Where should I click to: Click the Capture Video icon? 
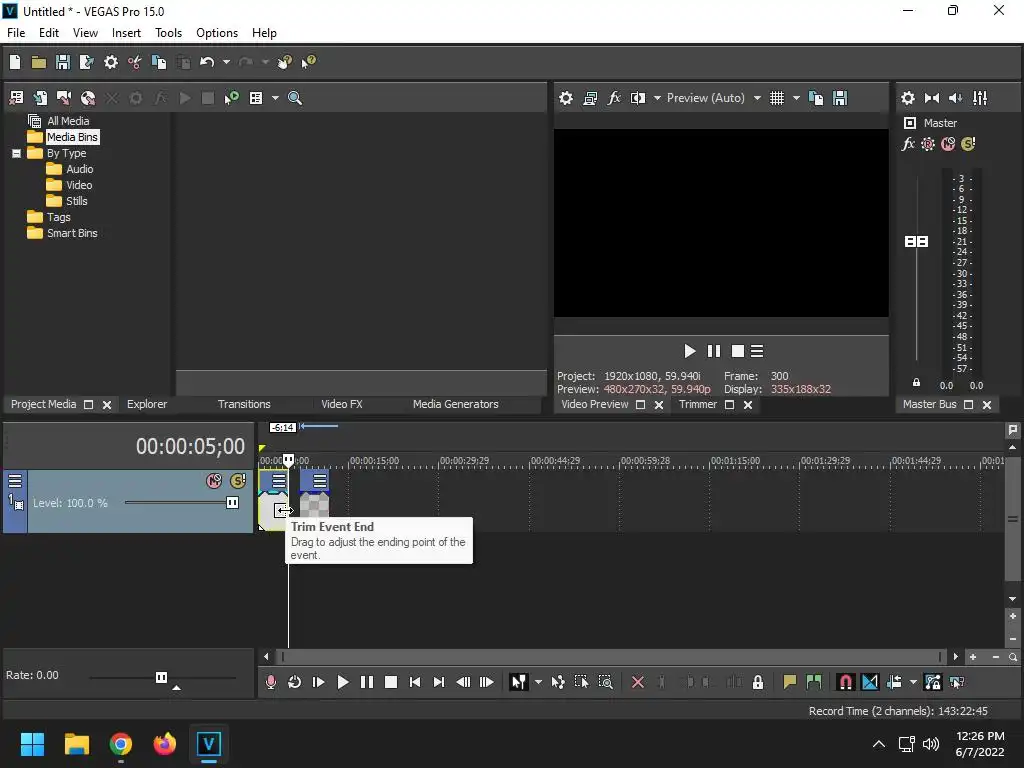(64, 98)
